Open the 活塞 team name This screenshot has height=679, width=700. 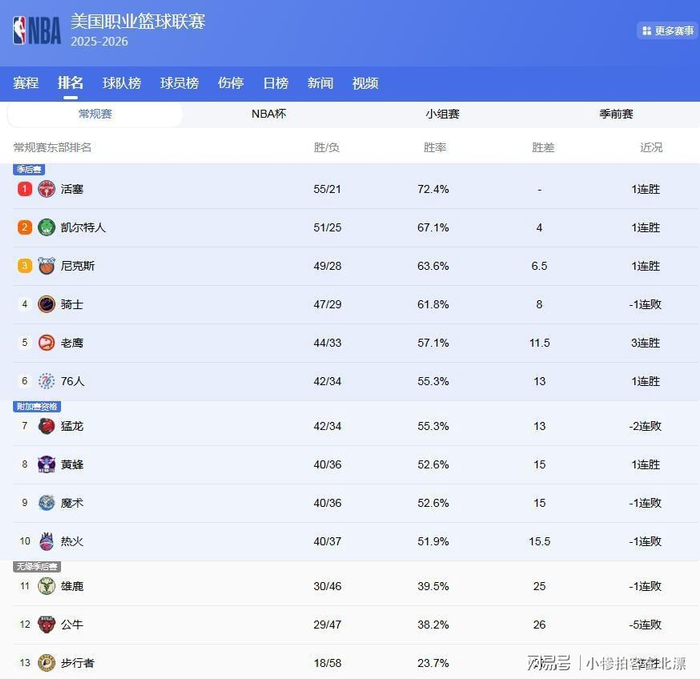(x=72, y=189)
